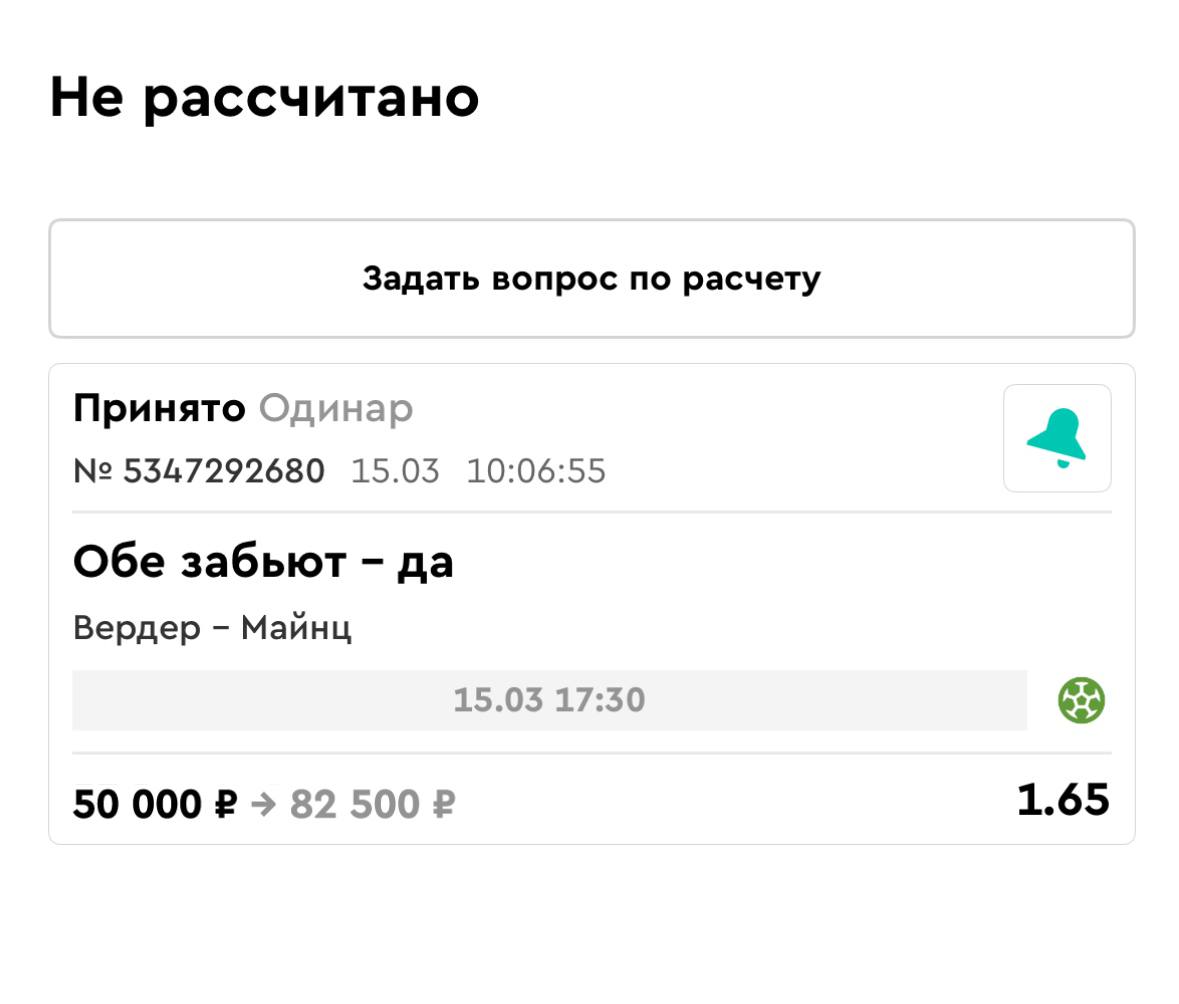Click the 1.65 odds value
The width and height of the screenshot is (1179, 1004).
coord(1063,800)
